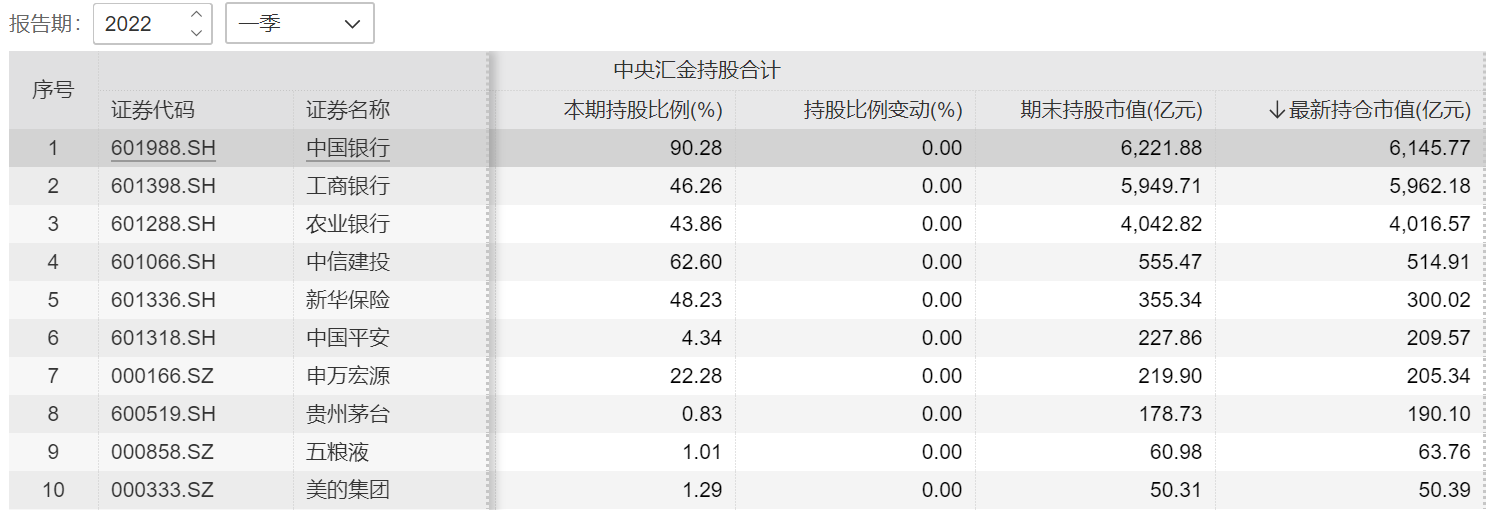Click the 序号 column header
The width and height of the screenshot is (1486, 510).
point(53,90)
